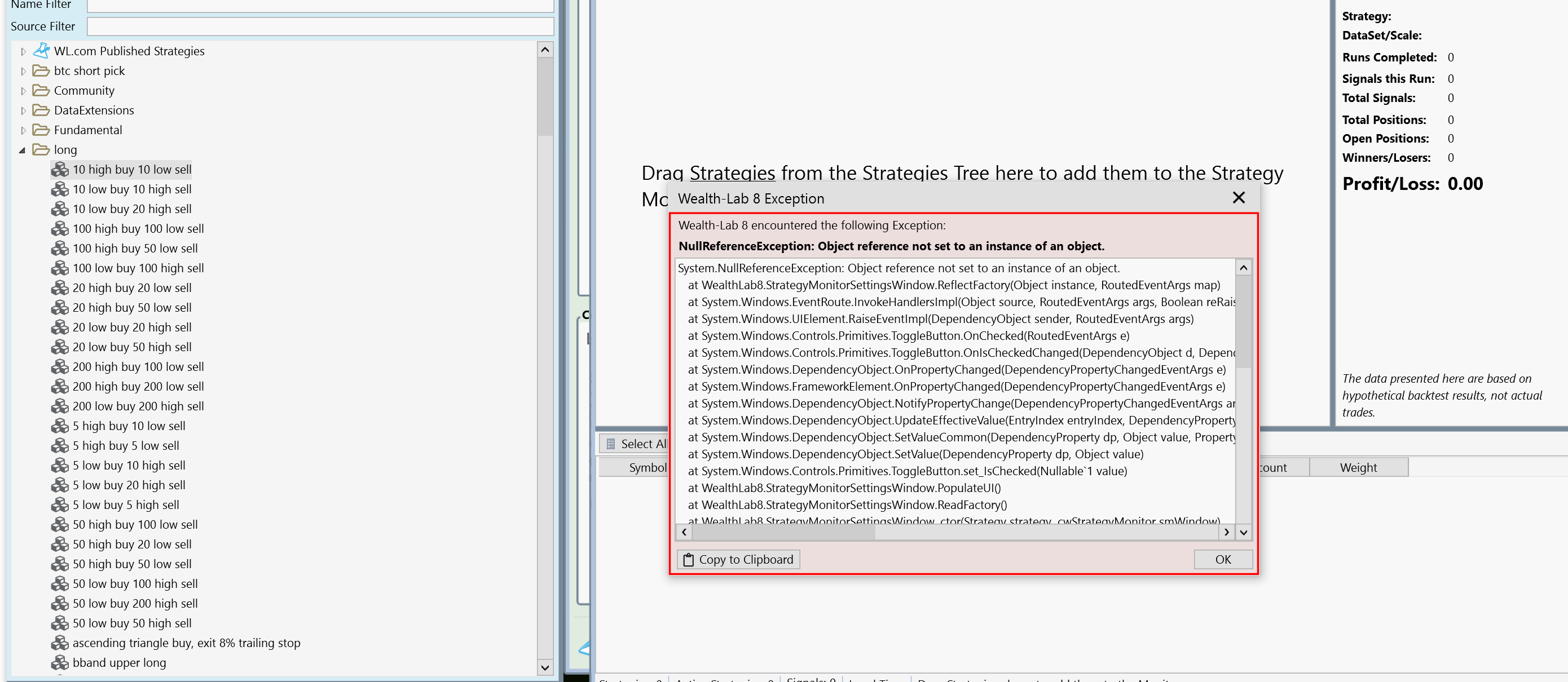1568x682 pixels.
Task: Click OK in the exception dialog
Action: coord(1222,560)
